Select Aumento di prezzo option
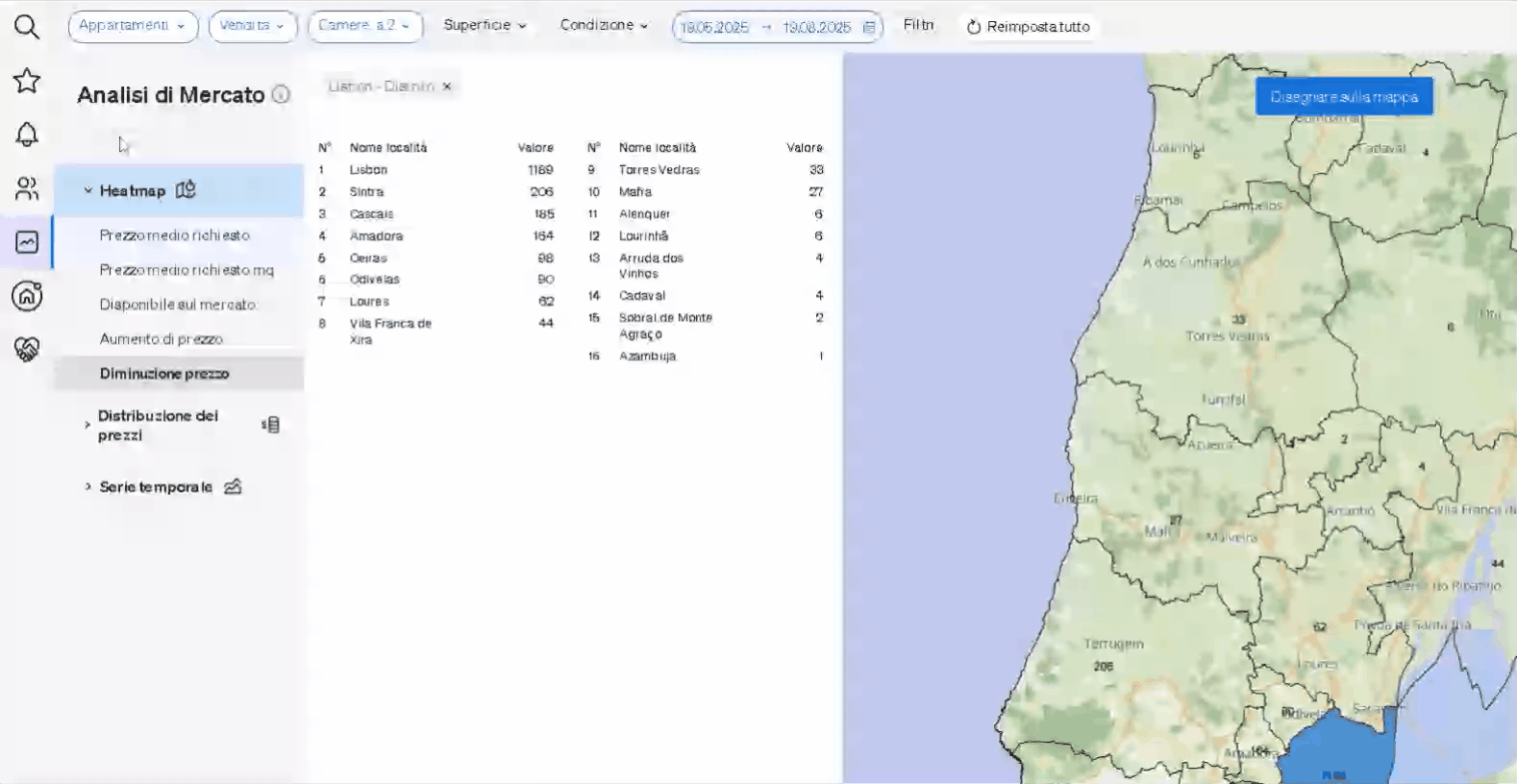 click(x=161, y=339)
